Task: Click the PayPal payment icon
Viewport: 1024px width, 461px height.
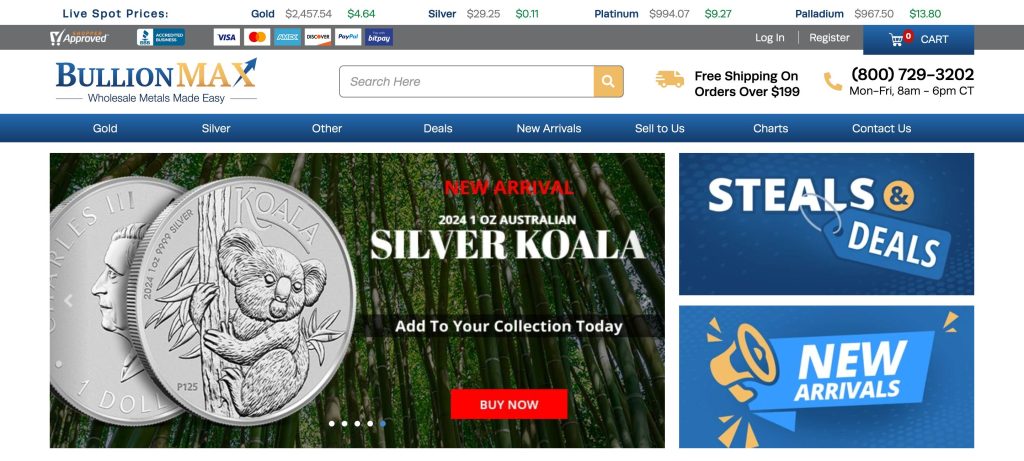Action: click(348, 37)
